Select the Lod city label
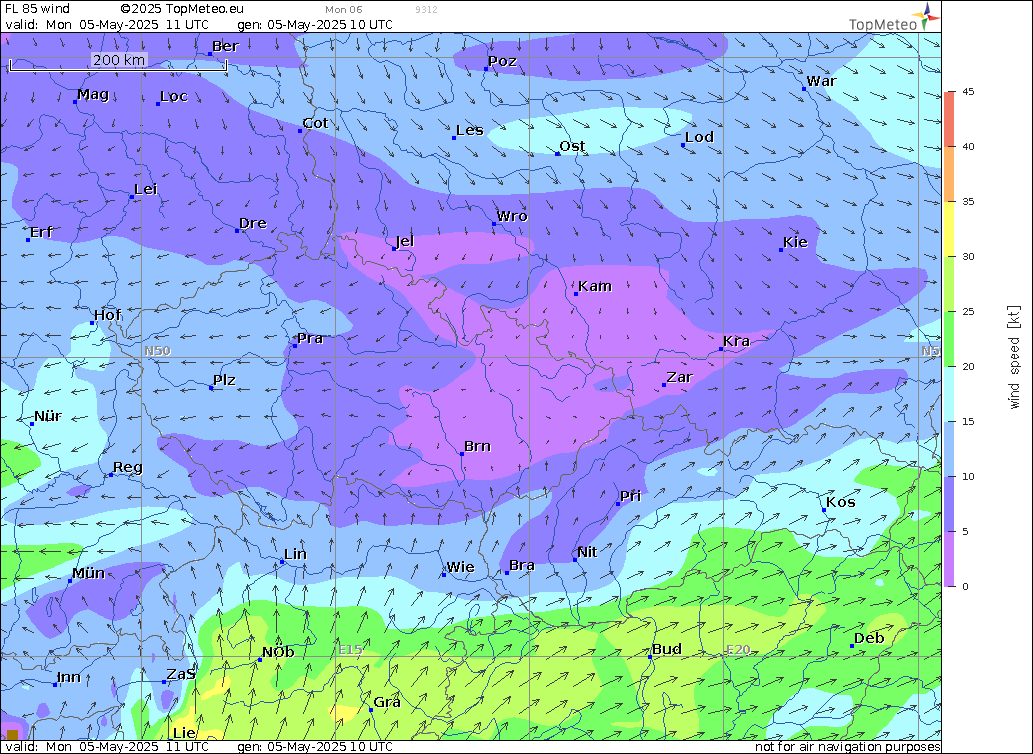 tap(699, 137)
